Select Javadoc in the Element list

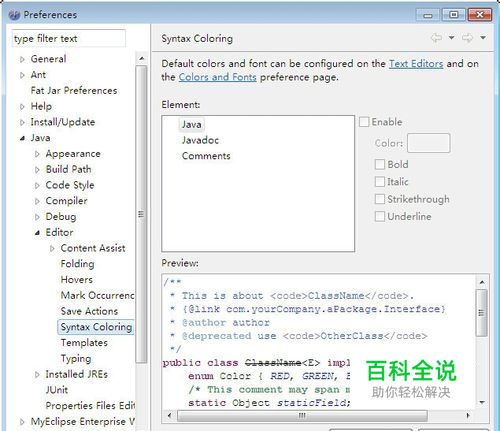200,140
